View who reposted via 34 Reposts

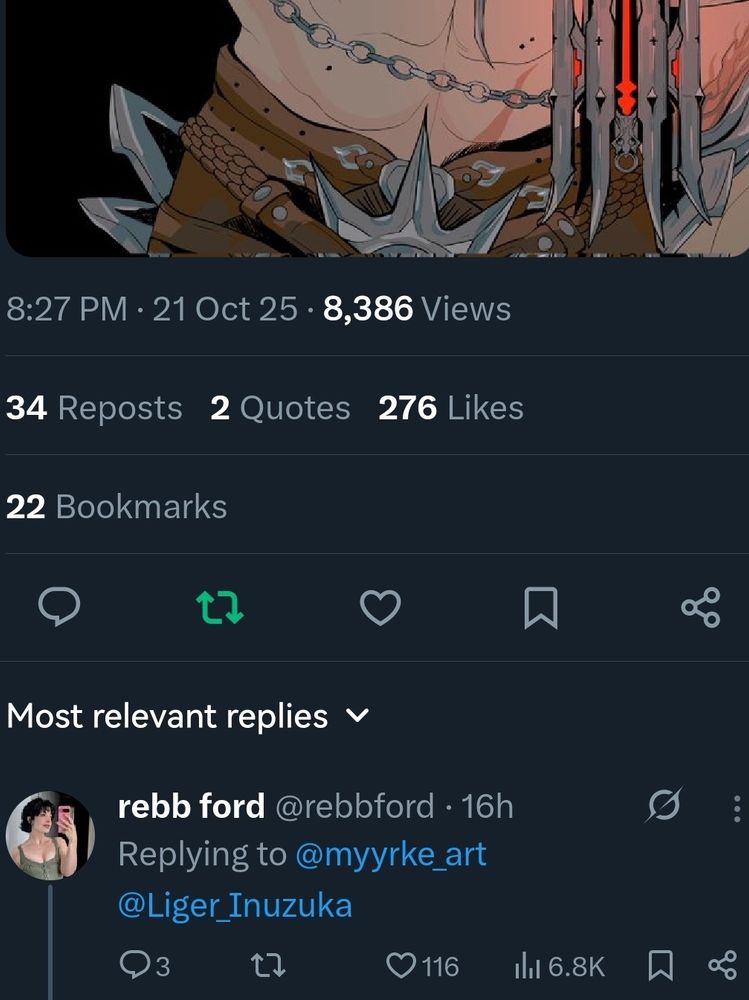pos(93,407)
